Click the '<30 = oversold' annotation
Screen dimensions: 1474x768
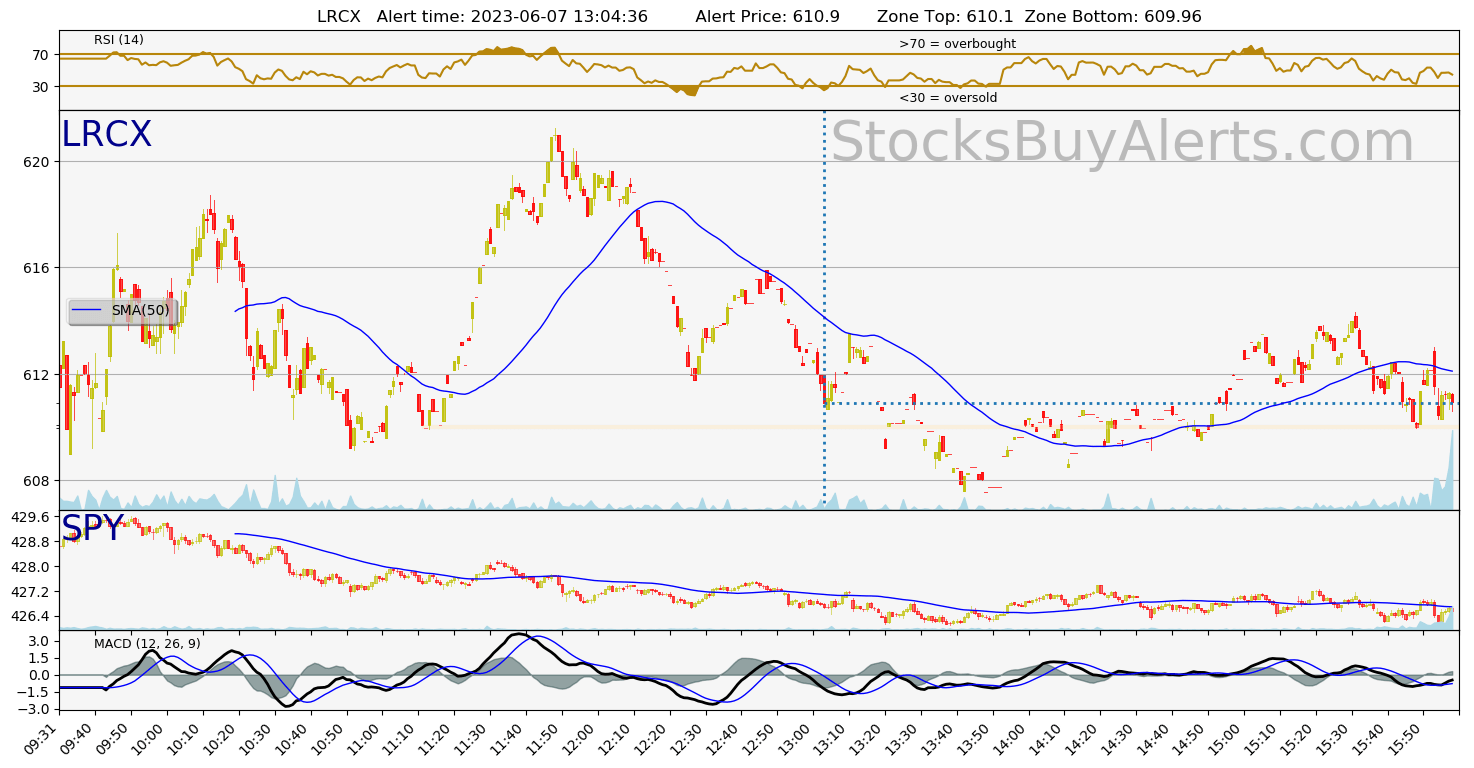coord(948,98)
